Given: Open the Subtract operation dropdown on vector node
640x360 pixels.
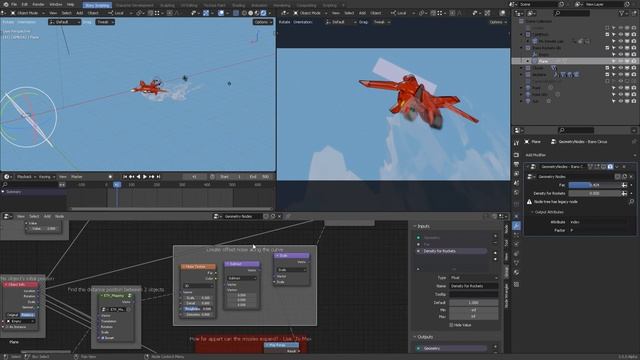Looking at the screenshot, I should tap(242, 278).
